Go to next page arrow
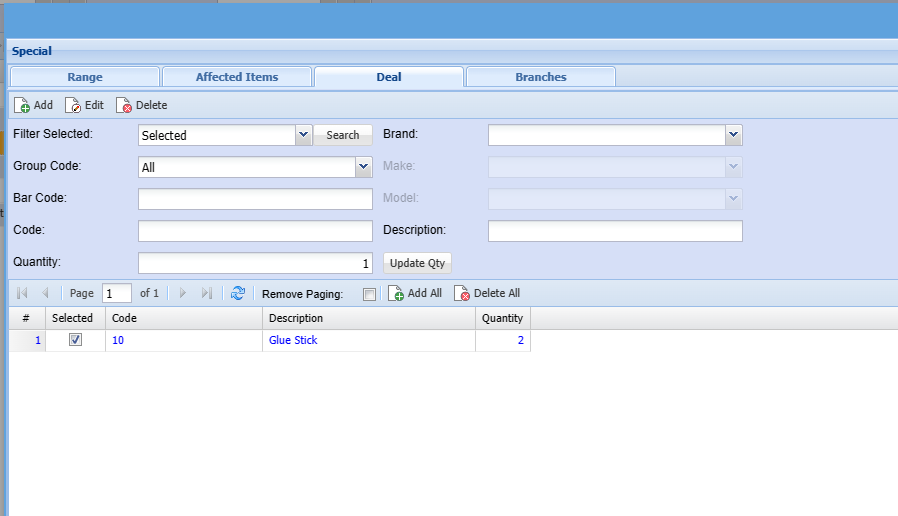The width and height of the screenshot is (898, 516). click(182, 293)
